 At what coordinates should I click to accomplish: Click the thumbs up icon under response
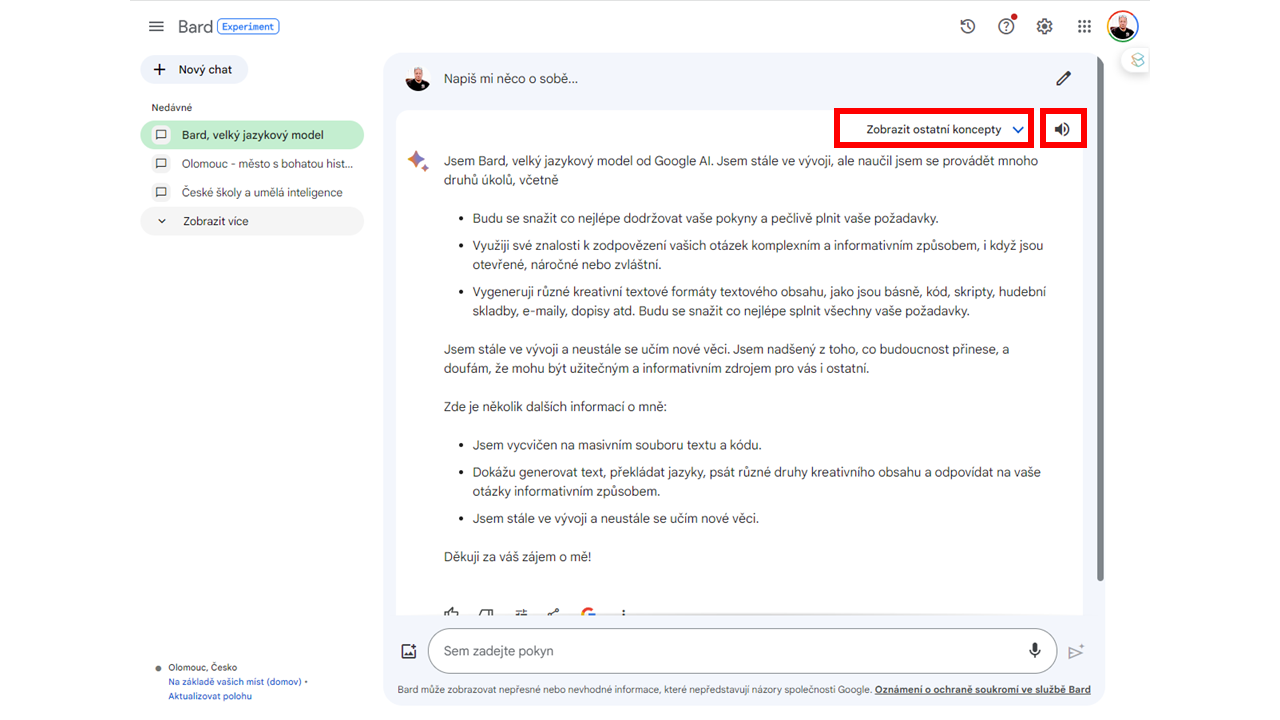[451, 612]
